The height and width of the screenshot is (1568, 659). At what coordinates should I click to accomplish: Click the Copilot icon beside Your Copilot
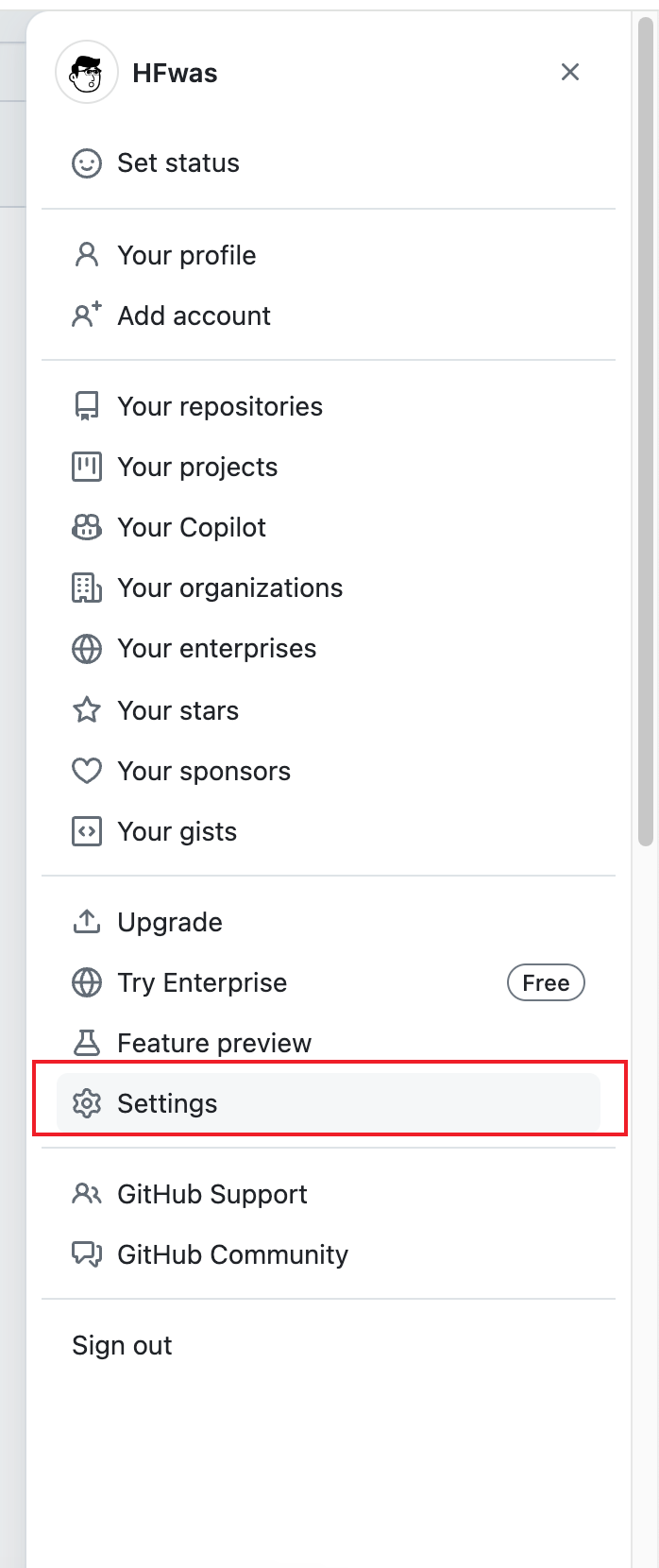click(87, 527)
